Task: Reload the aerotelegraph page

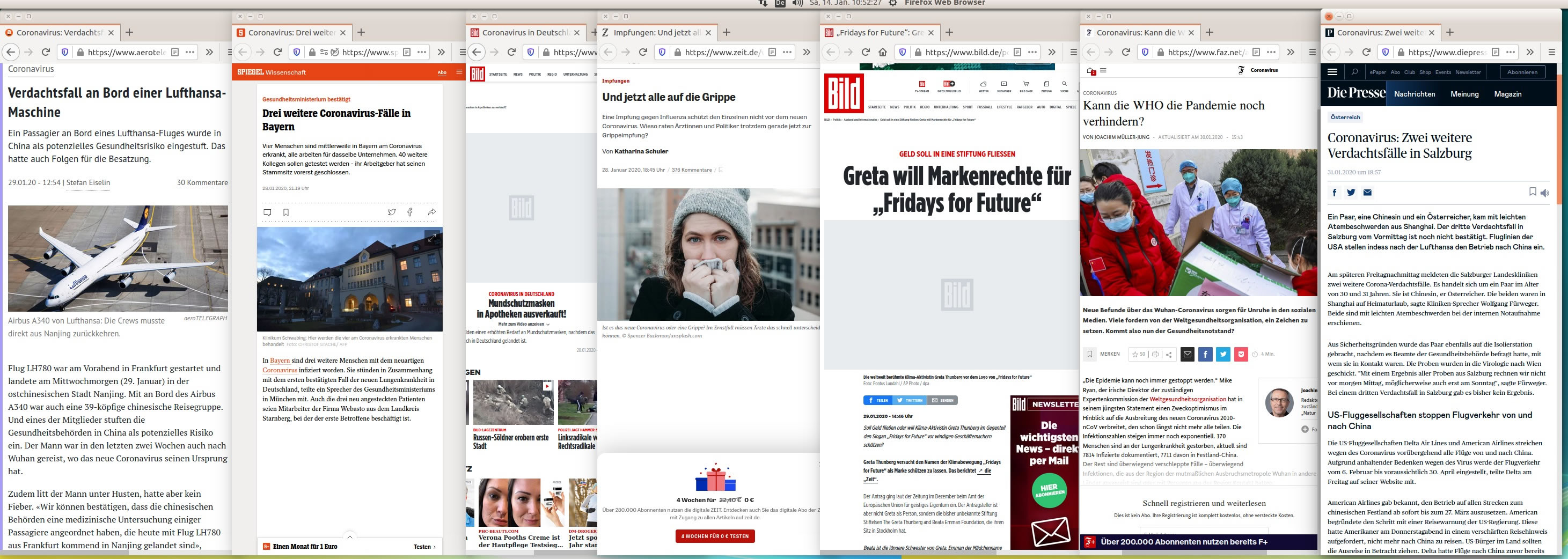Action: coord(46,53)
